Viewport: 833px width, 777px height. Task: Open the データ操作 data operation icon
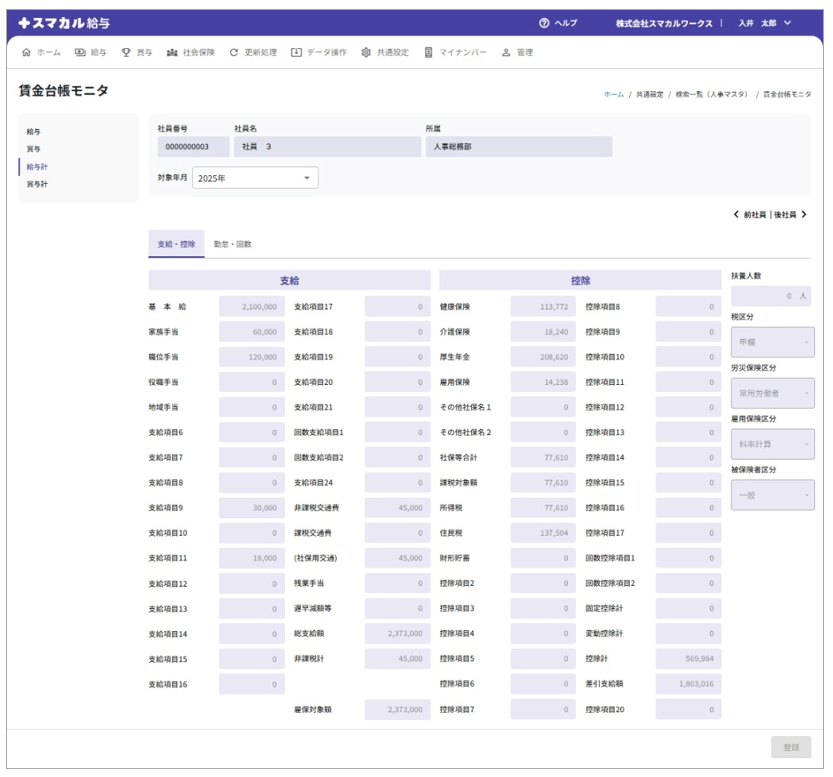pos(296,52)
